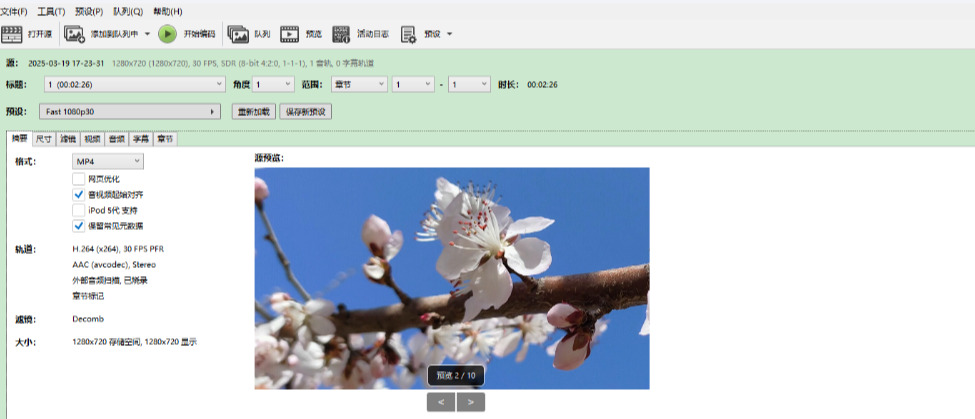Click the Save New Preset (保存新预设) button
This screenshot has width=975, height=419.
tap(306, 112)
